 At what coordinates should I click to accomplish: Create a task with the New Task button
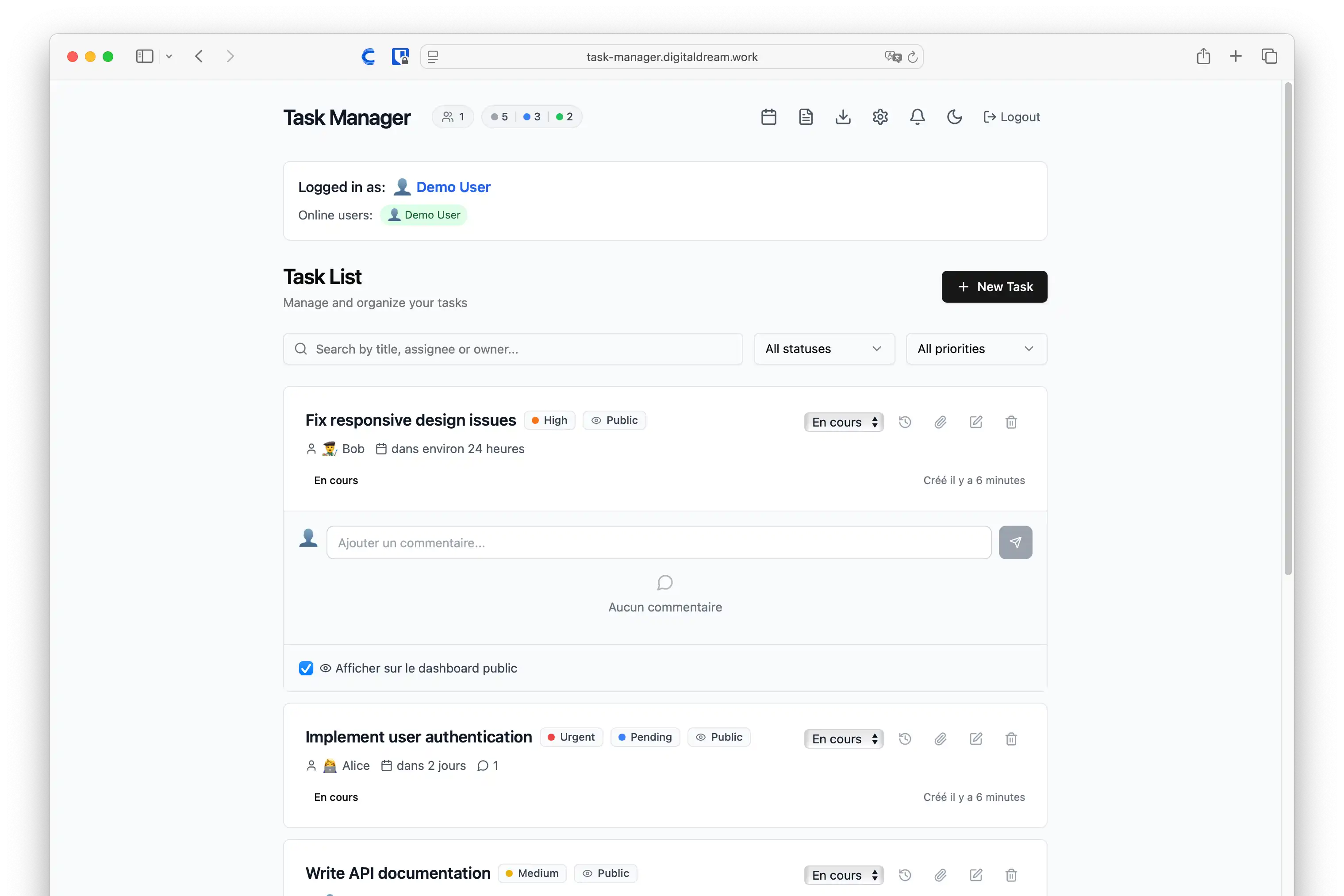click(x=993, y=286)
